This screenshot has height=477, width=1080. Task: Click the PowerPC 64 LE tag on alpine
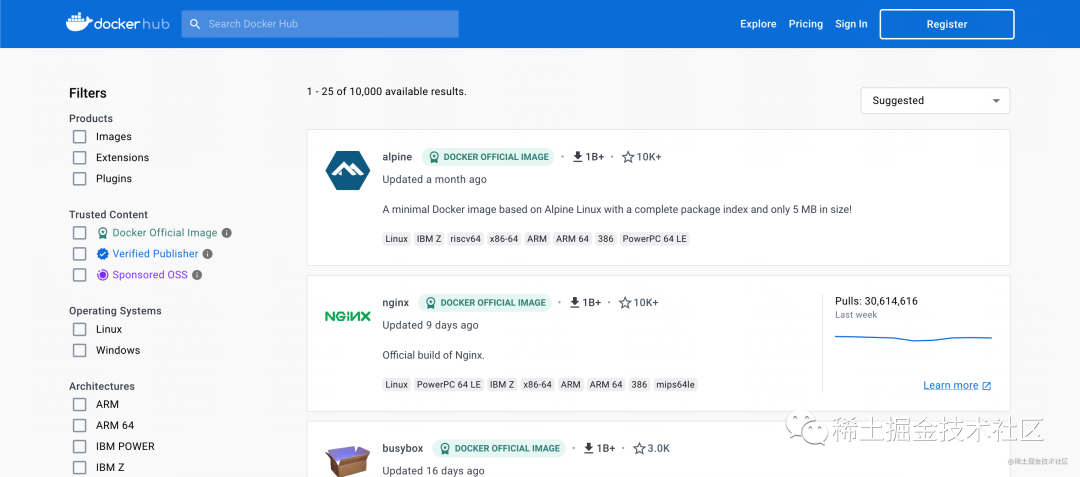tap(654, 239)
